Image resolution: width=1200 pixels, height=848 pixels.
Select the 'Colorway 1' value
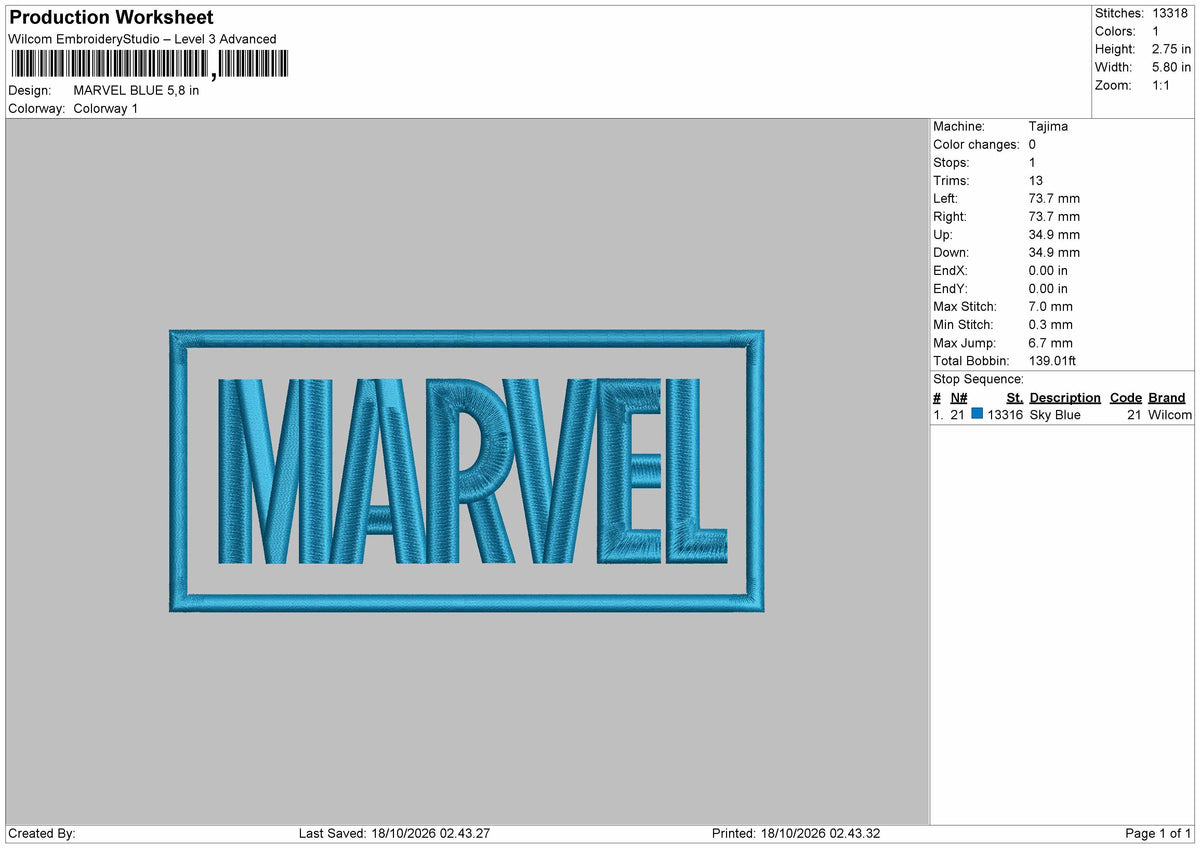(x=106, y=108)
